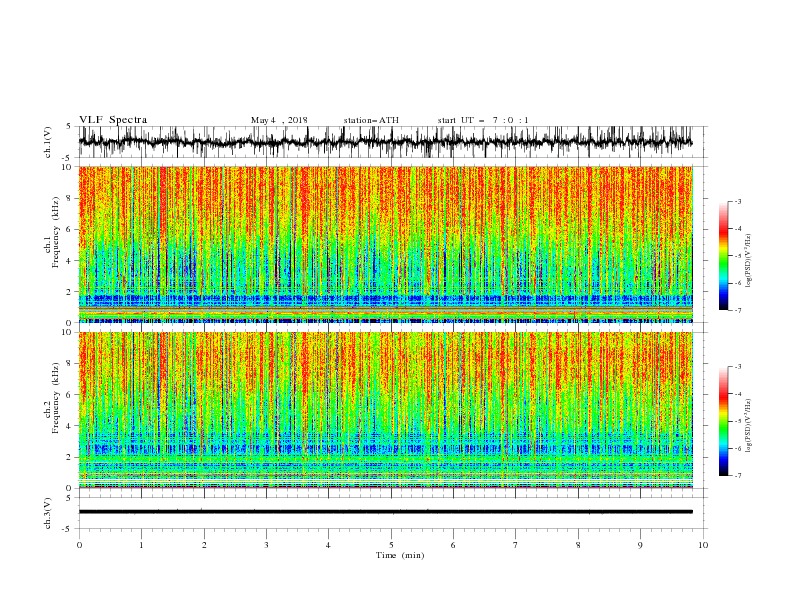
Task: Click the "-7" value on the lower colorbar
Action: tap(737, 476)
